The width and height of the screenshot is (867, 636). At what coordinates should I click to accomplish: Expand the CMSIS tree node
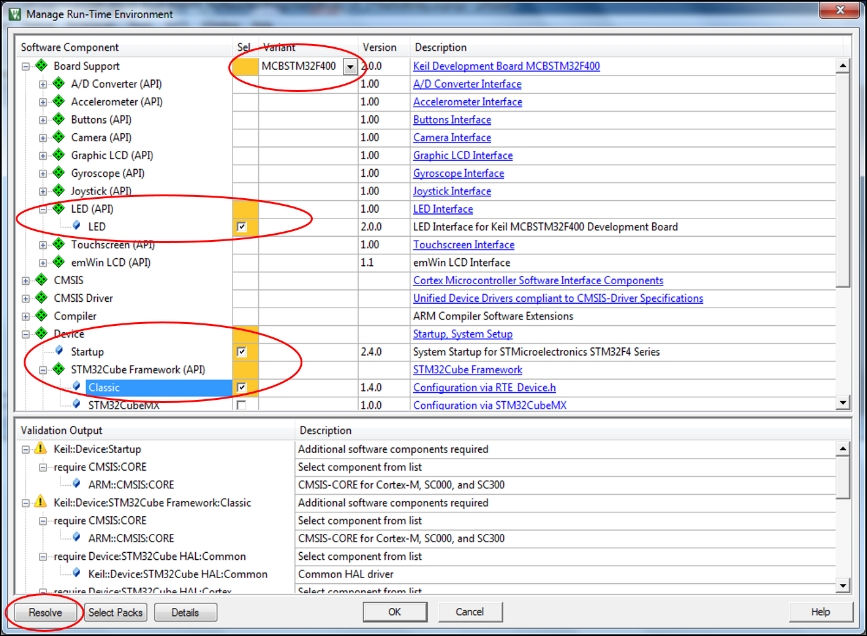(26, 281)
